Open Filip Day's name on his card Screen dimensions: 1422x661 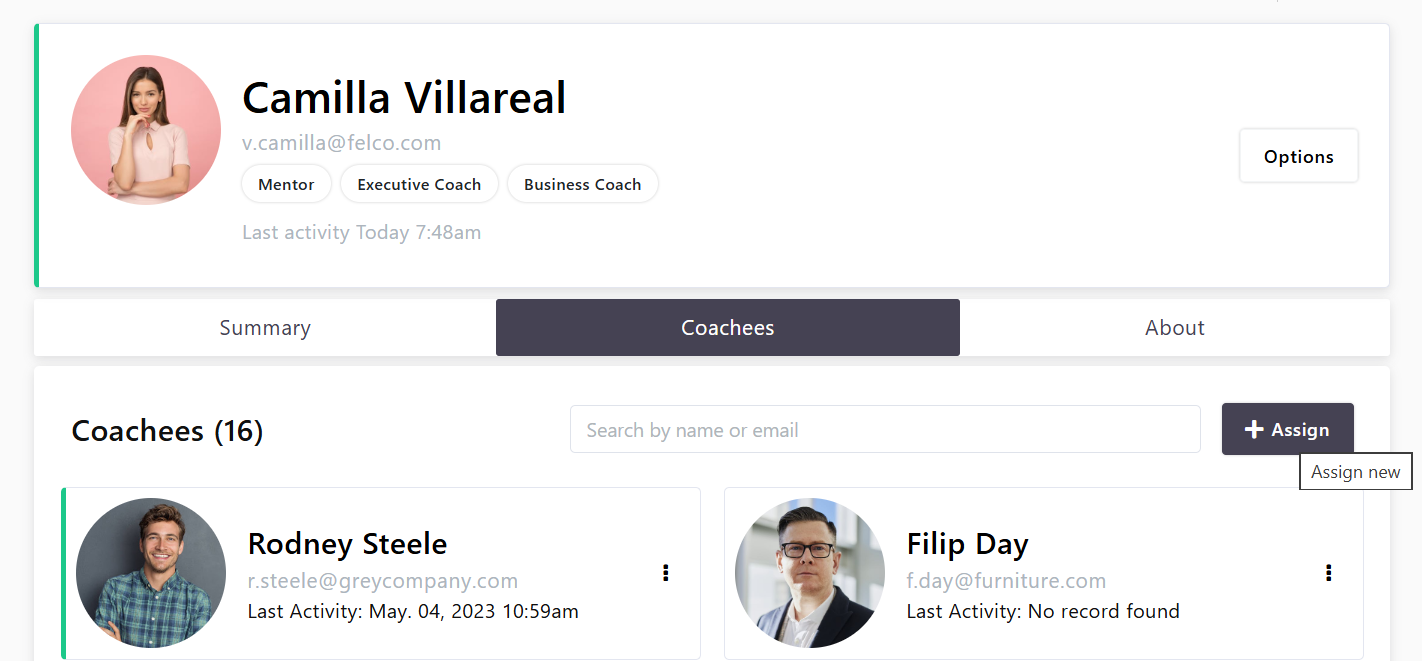pos(967,544)
